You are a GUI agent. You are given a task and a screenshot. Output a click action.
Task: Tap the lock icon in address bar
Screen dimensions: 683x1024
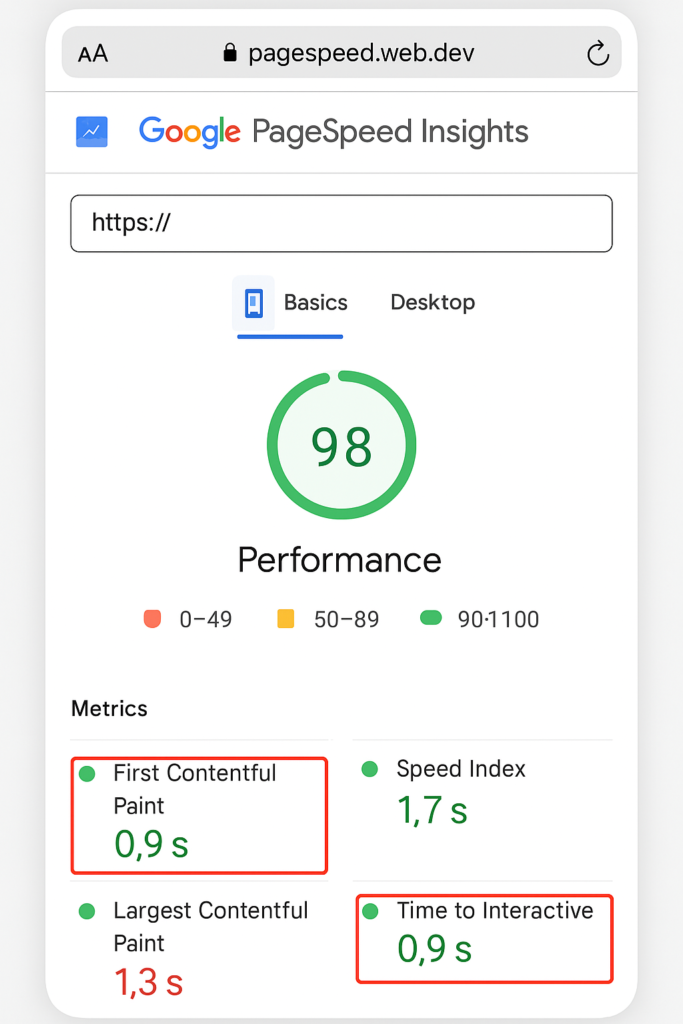pos(230,52)
